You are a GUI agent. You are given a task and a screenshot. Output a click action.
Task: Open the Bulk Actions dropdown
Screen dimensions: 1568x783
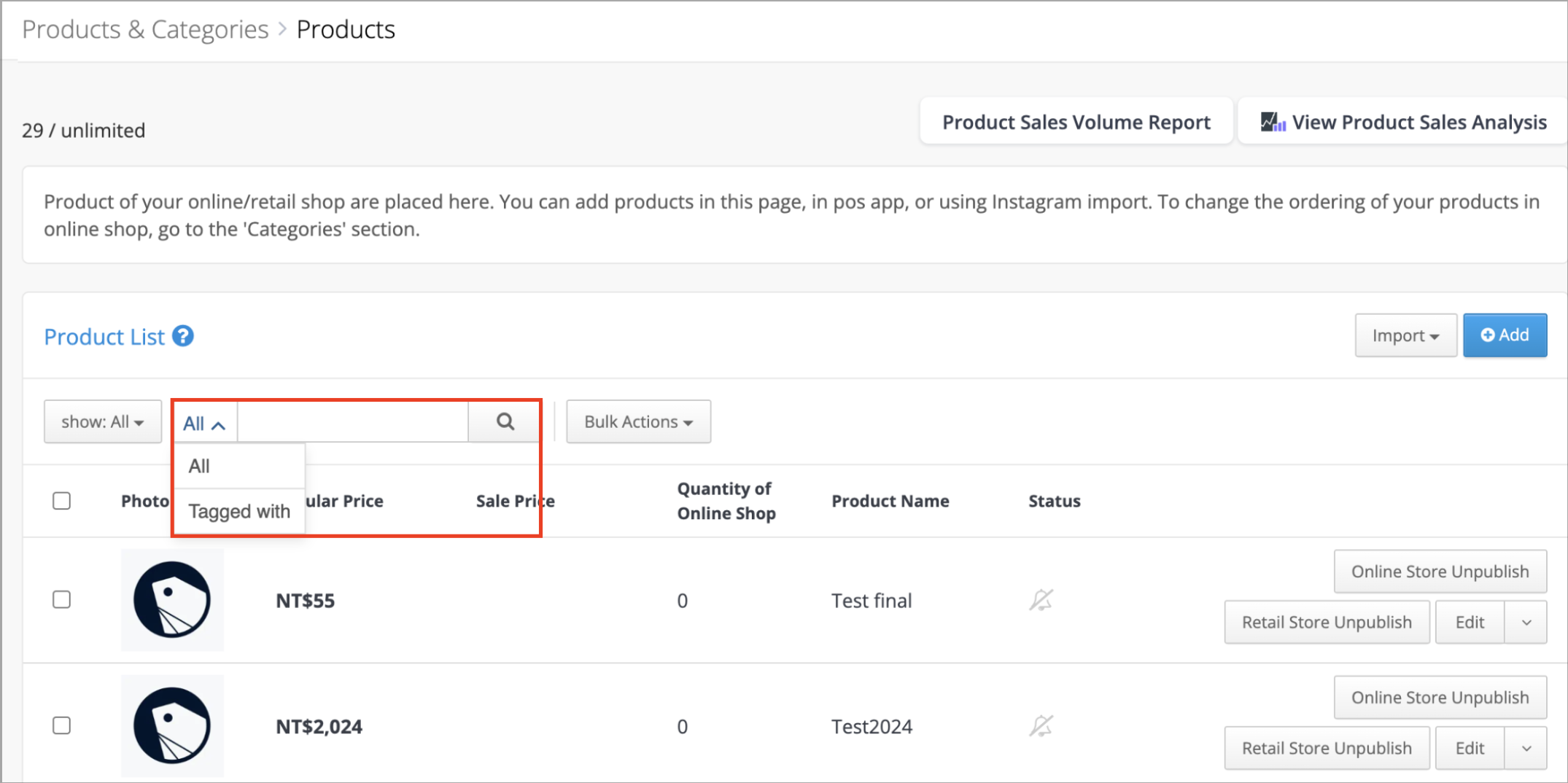pyautogui.click(x=639, y=421)
